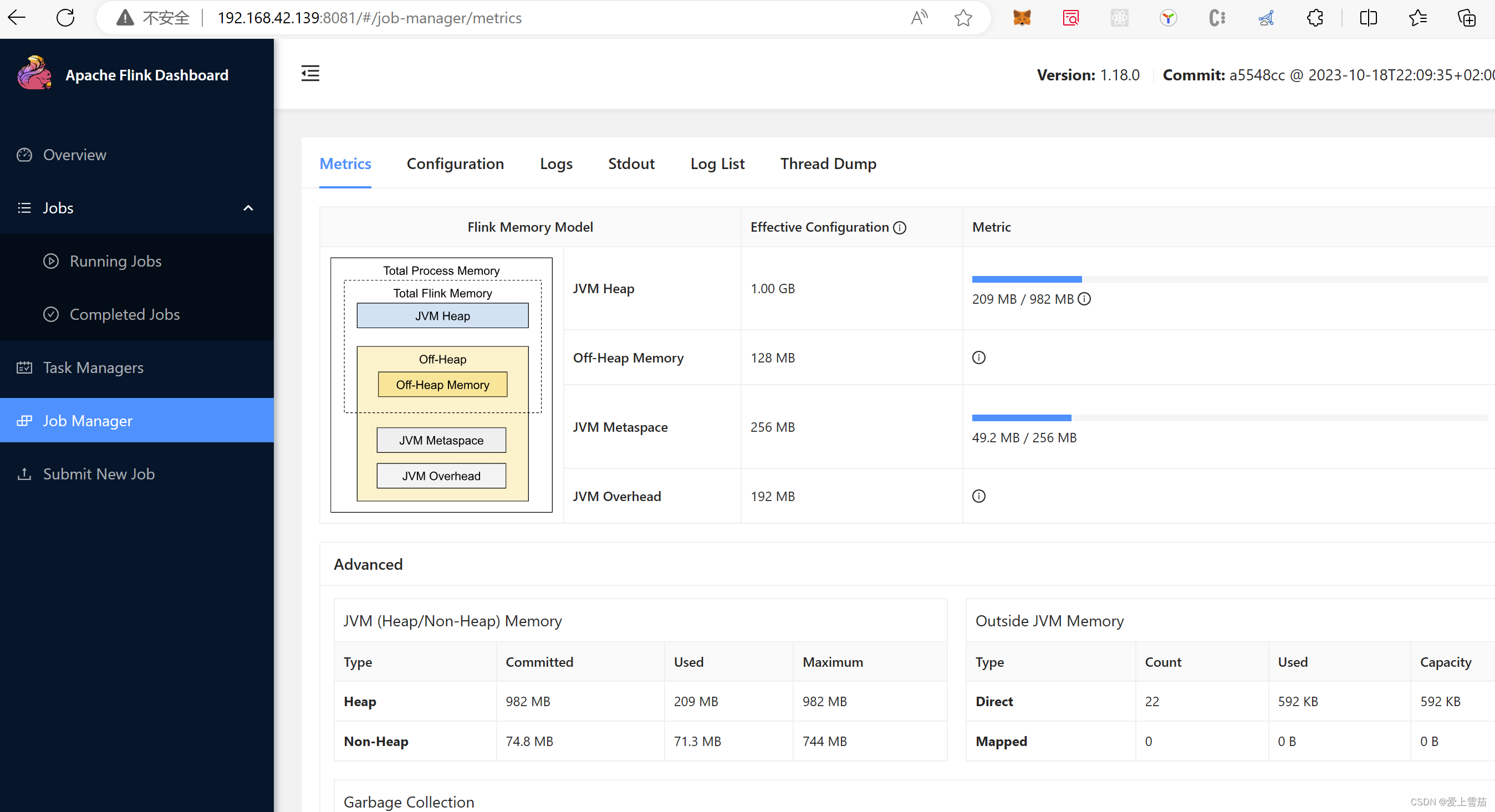Open the MetaMask fox extension

1022,17
